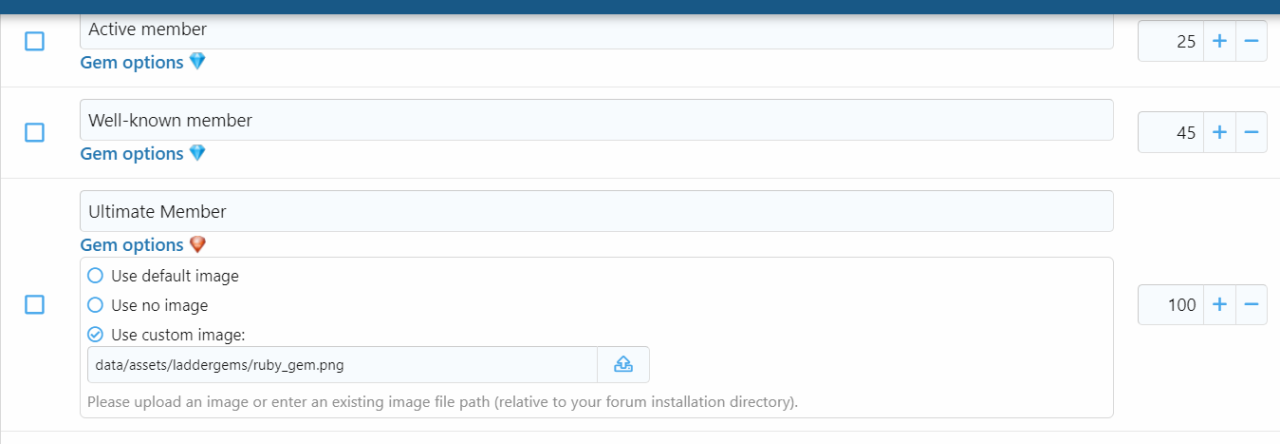Increase Well-known member value with plus
1280x444 pixels.
click(x=1219, y=132)
